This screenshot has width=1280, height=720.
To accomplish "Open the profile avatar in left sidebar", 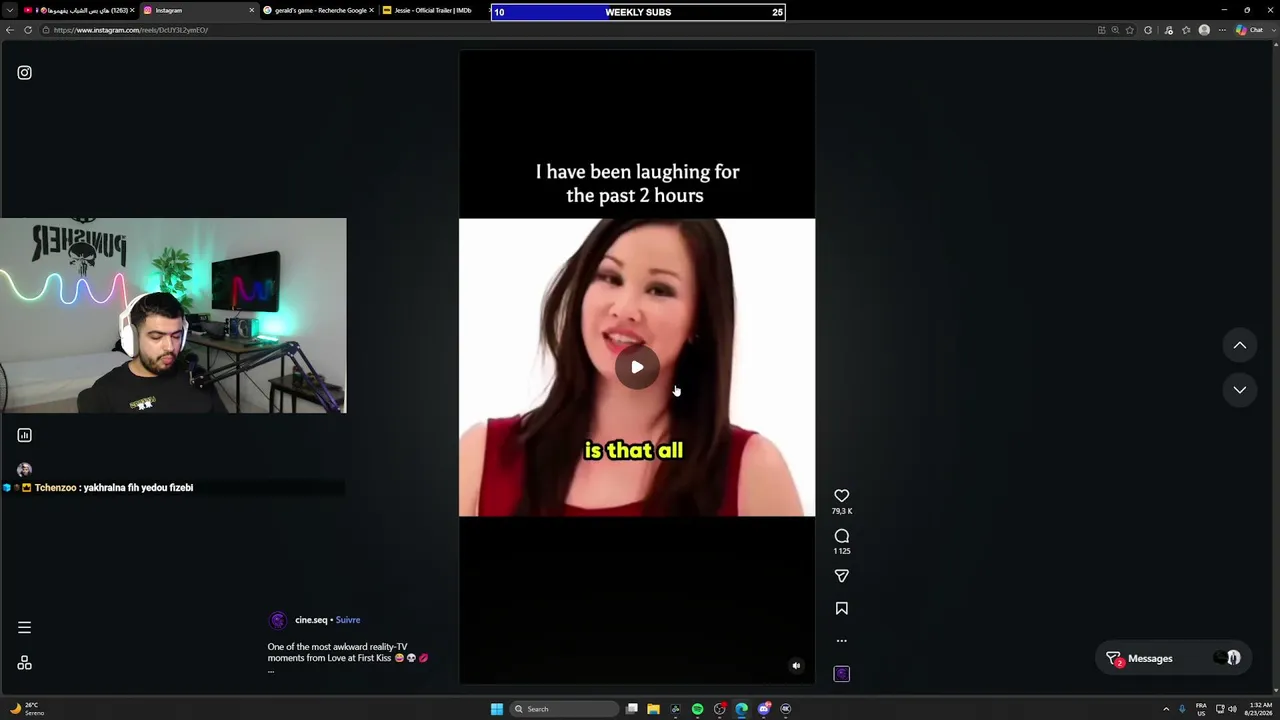I will [24, 470].
